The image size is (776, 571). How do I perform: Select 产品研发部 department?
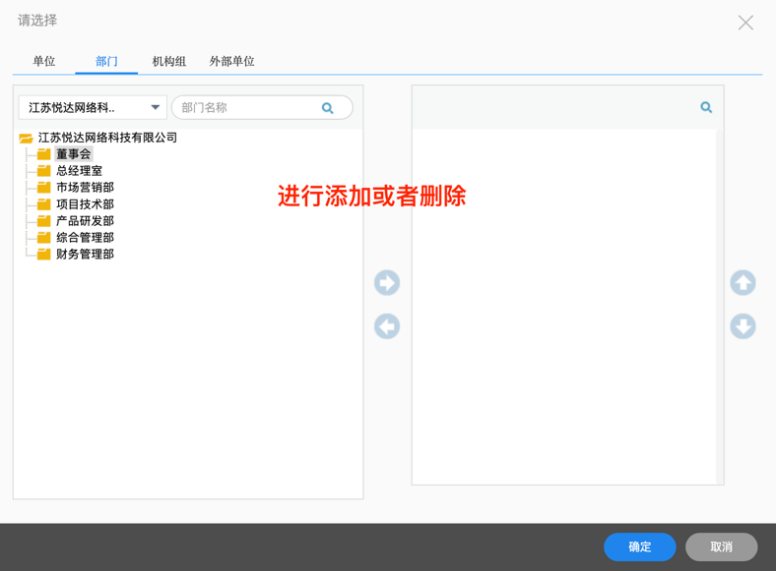click(85, 221)
